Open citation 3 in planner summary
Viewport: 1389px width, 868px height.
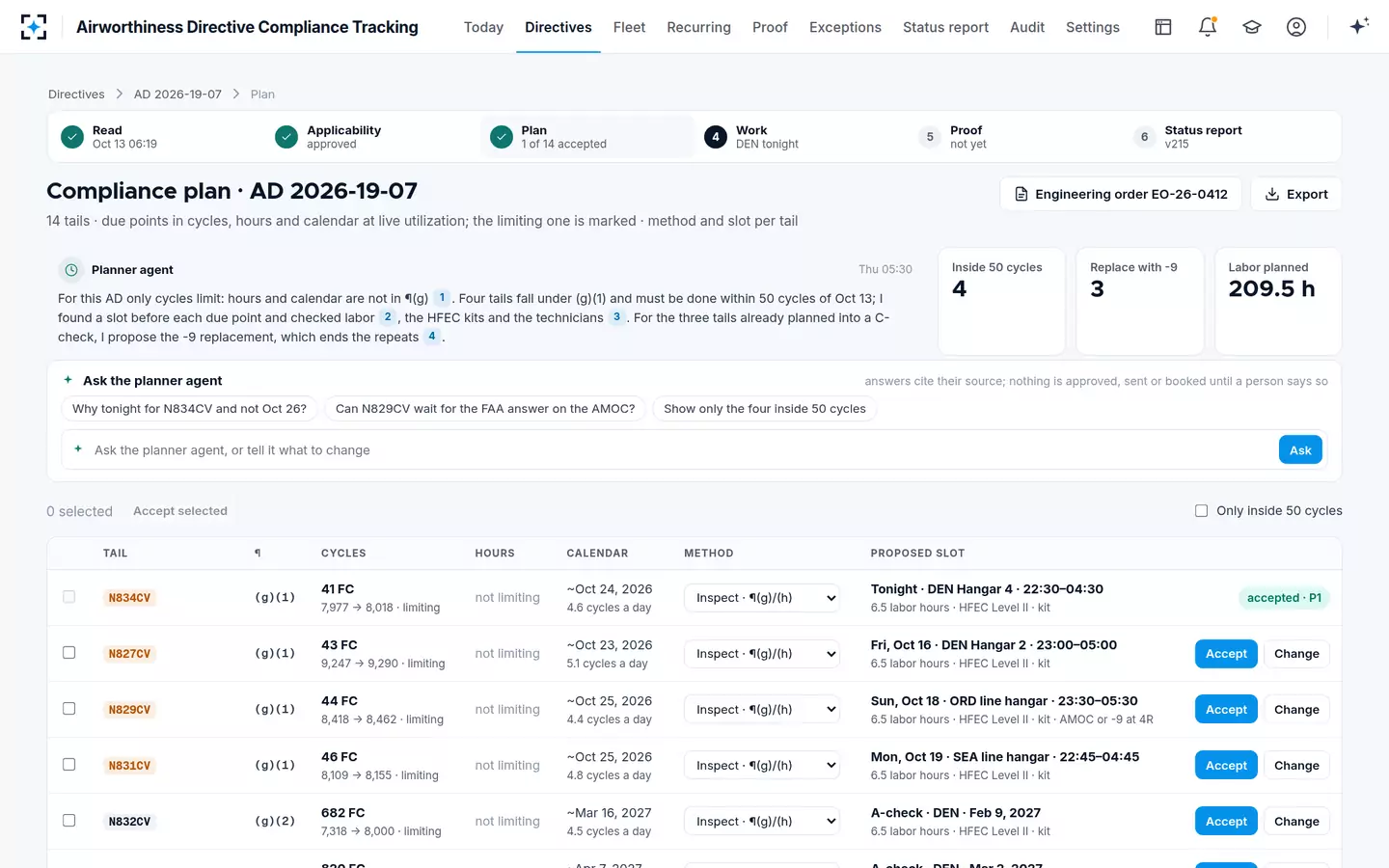point(616,317)
